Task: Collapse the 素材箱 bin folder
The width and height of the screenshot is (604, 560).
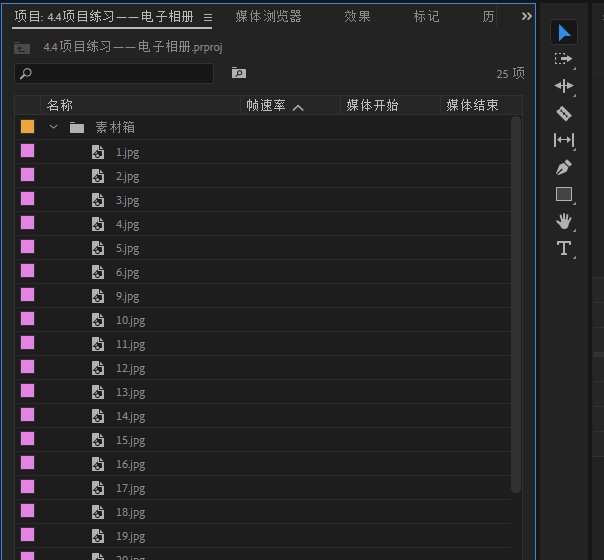Action: coord(54,128)
